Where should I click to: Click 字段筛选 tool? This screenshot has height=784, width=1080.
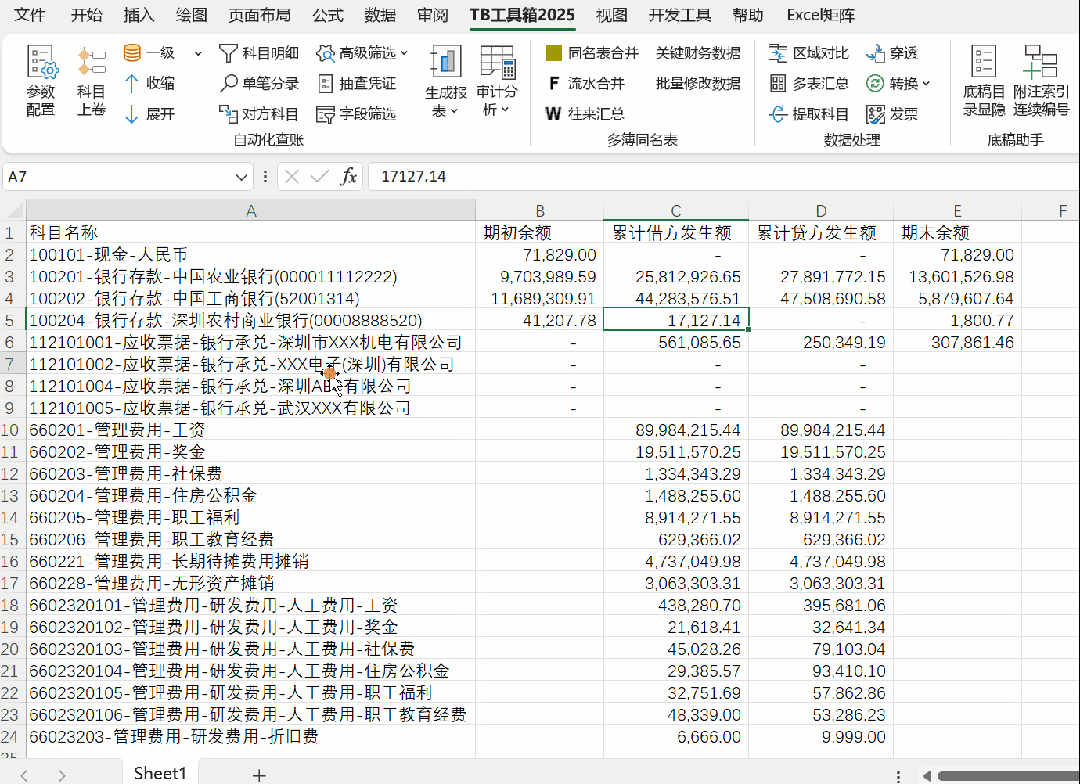(357, 114)
